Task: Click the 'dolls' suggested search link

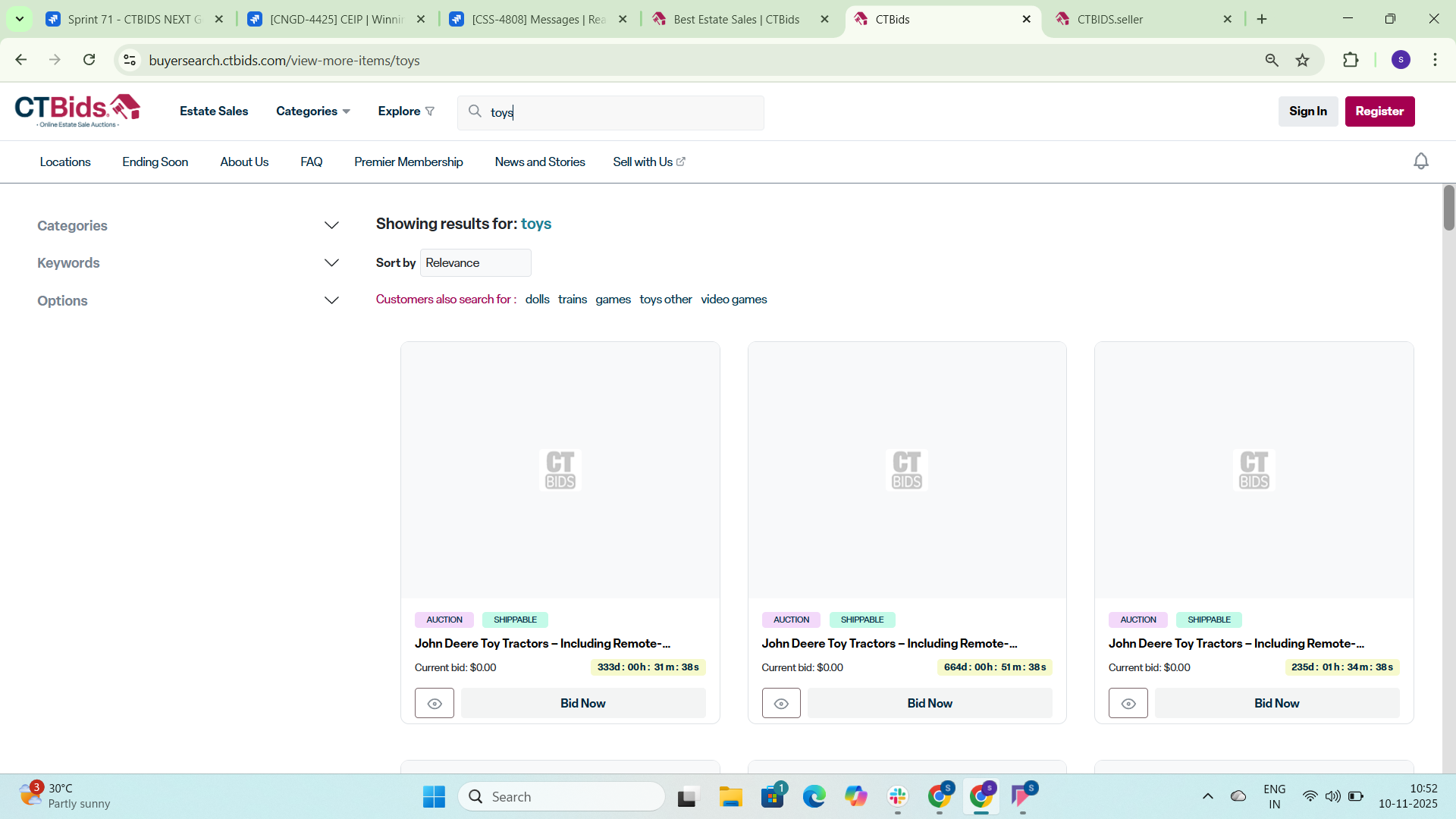Action: pyautogui.click(x=537, y=300)
